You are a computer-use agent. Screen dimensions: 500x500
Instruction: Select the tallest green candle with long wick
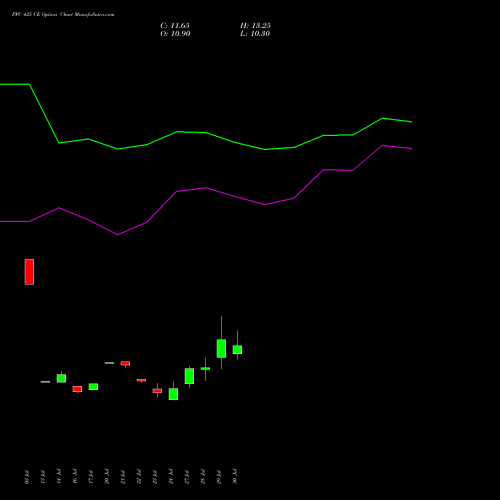221,348
